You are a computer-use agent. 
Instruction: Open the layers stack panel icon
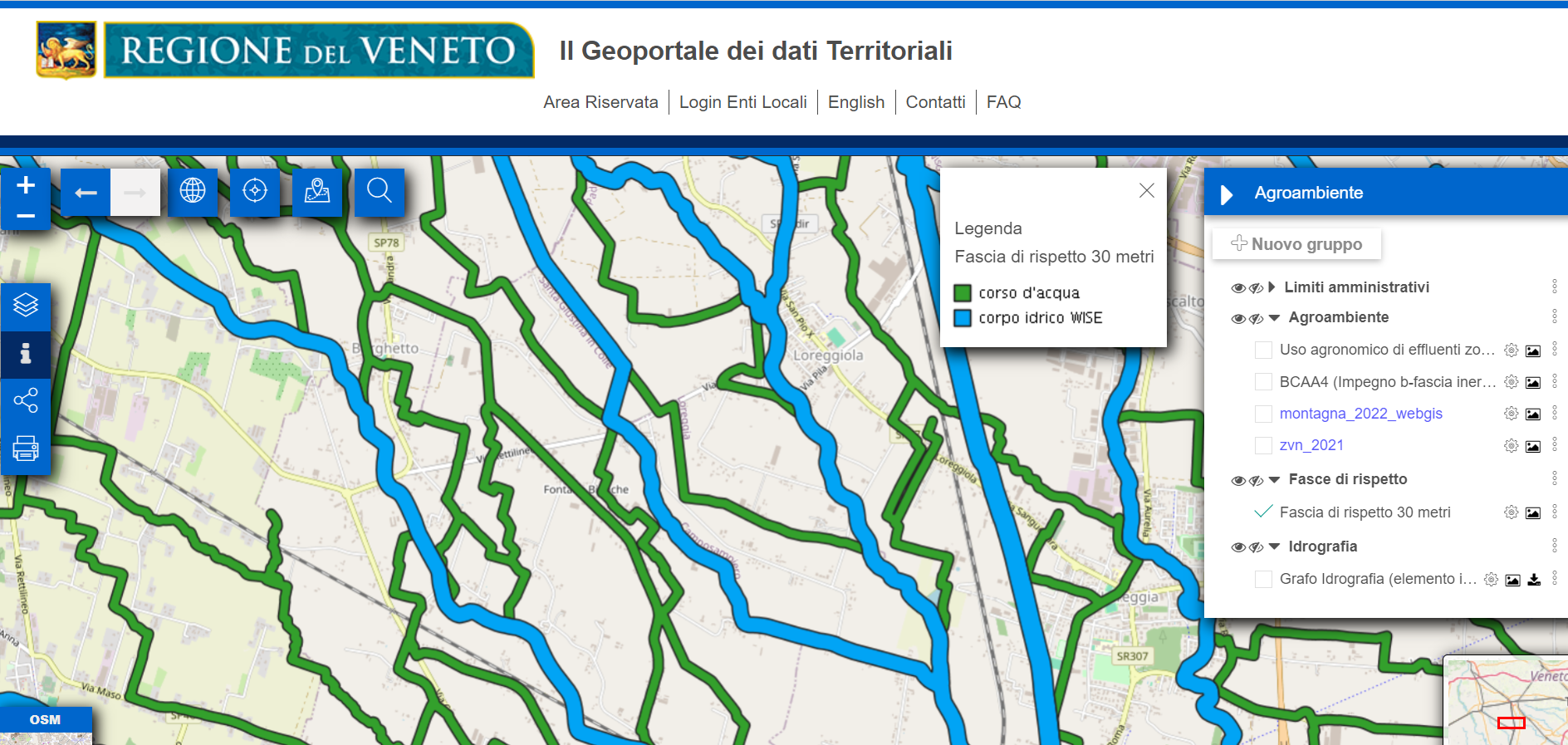(26, 306)
